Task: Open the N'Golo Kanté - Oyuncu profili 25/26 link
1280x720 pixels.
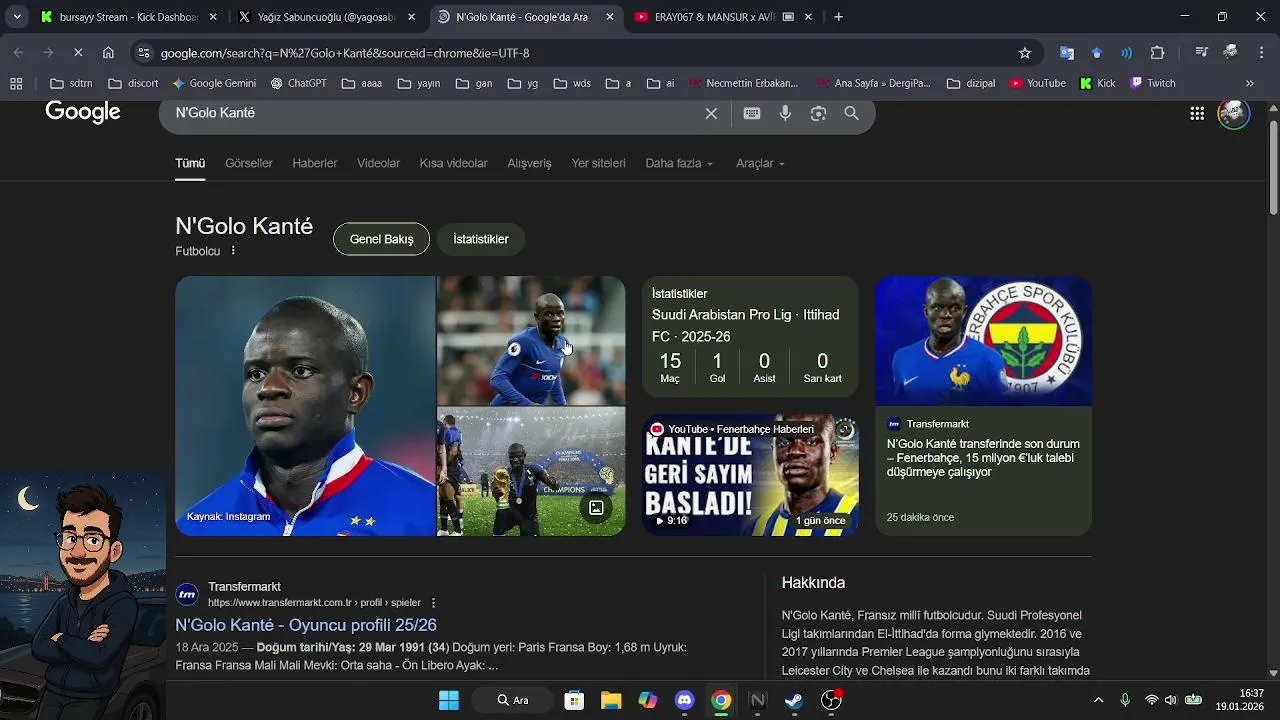Action: [306, 625]
